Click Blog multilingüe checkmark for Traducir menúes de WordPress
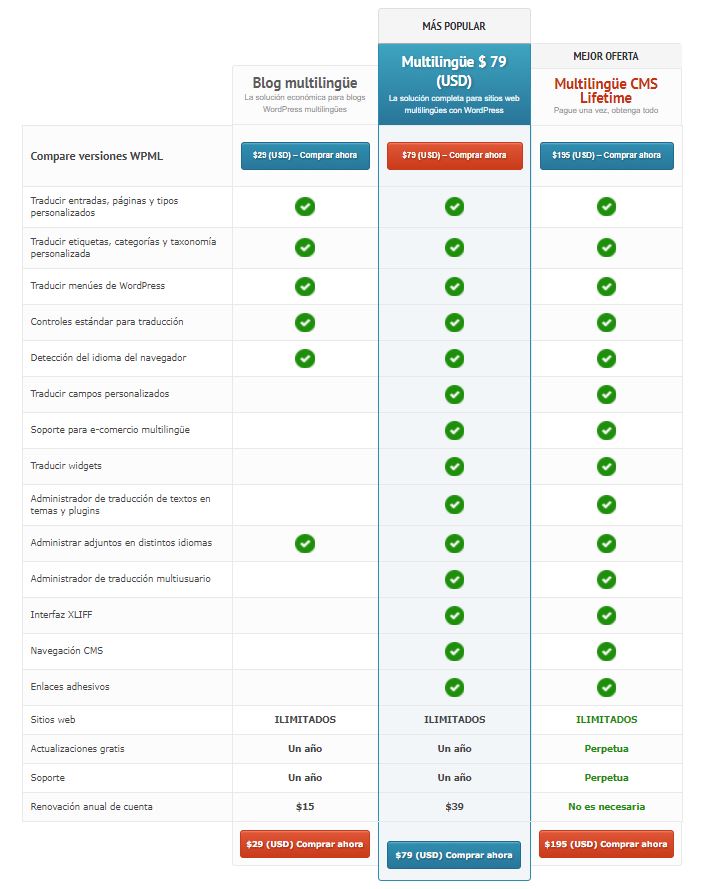This screenshot has height=889, width=703. coord(305,286)
